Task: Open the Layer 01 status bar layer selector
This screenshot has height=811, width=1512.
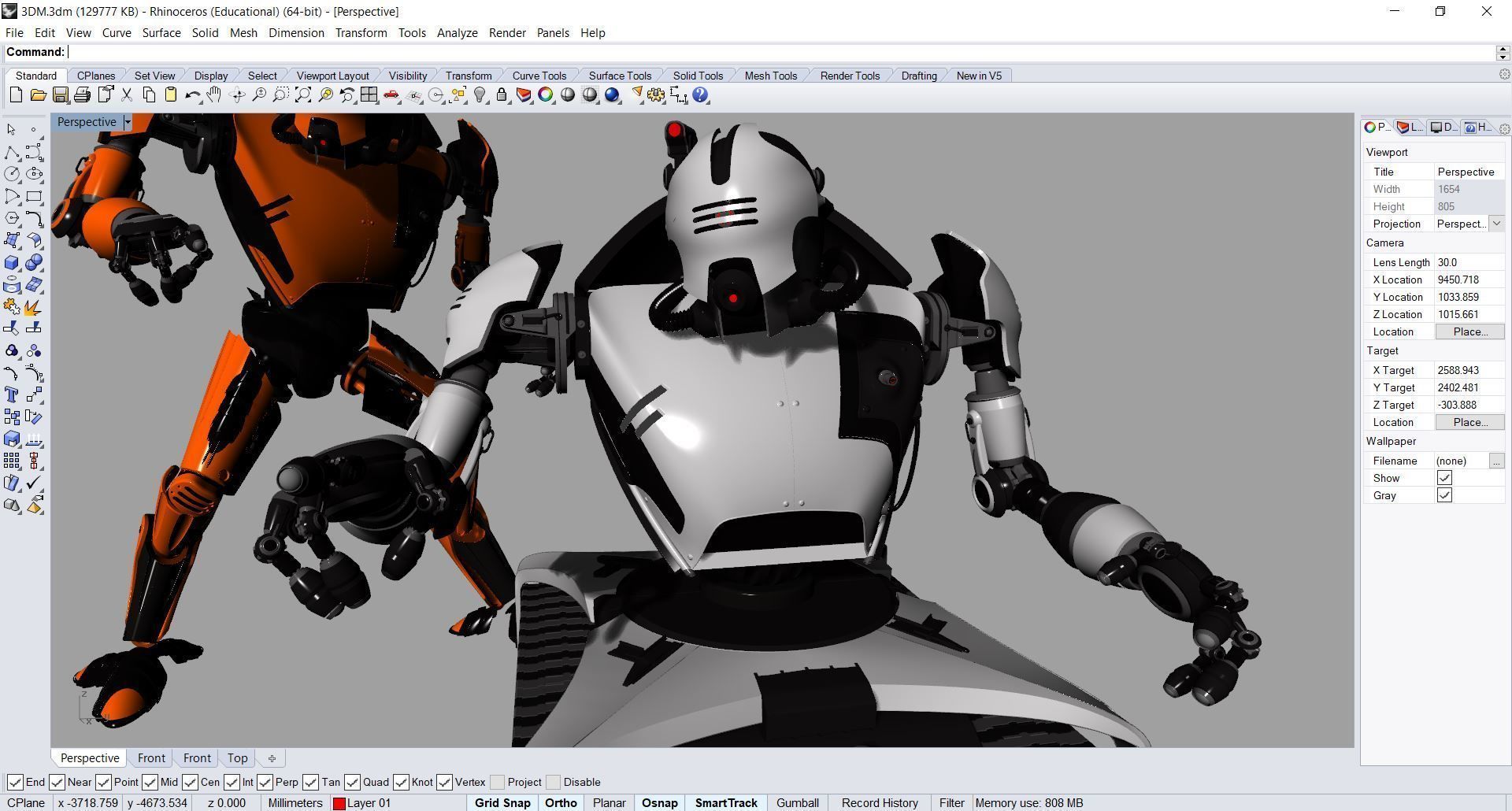Action: [x=369, y=803]
